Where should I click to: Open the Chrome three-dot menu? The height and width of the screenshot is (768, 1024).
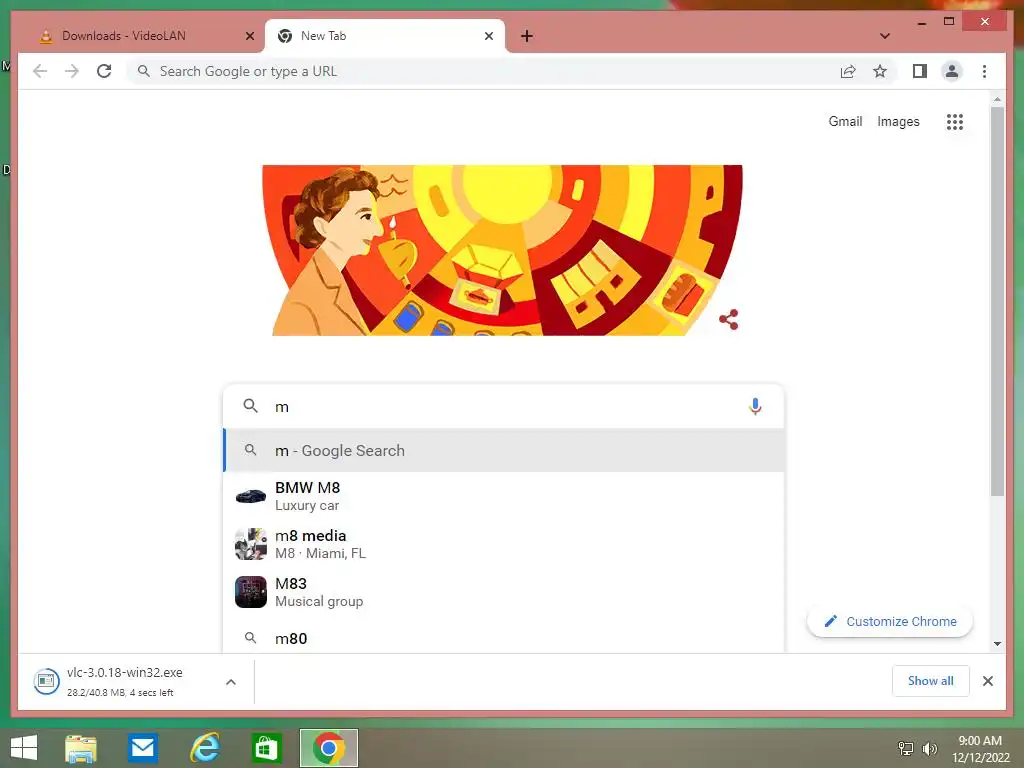pyautogui.click(x=984, y=71)
